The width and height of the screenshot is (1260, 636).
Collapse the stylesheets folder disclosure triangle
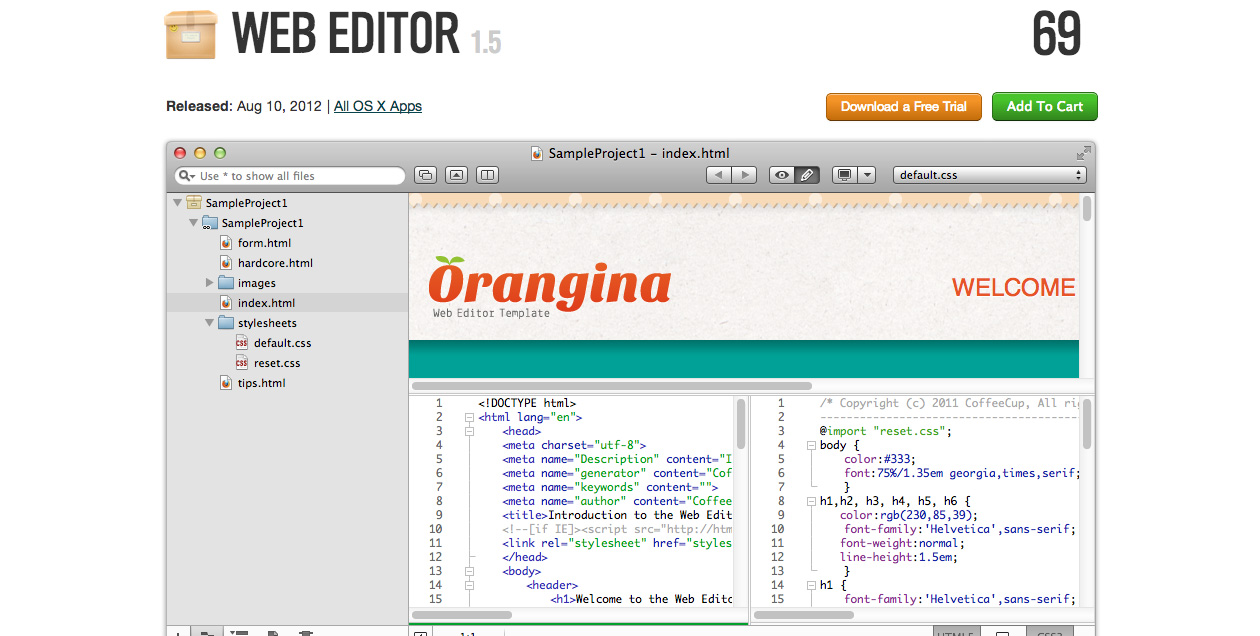[x=209, y=323]
